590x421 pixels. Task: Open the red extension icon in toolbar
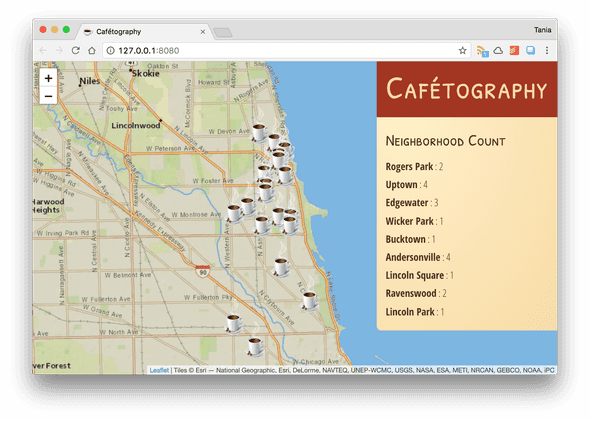514,50
